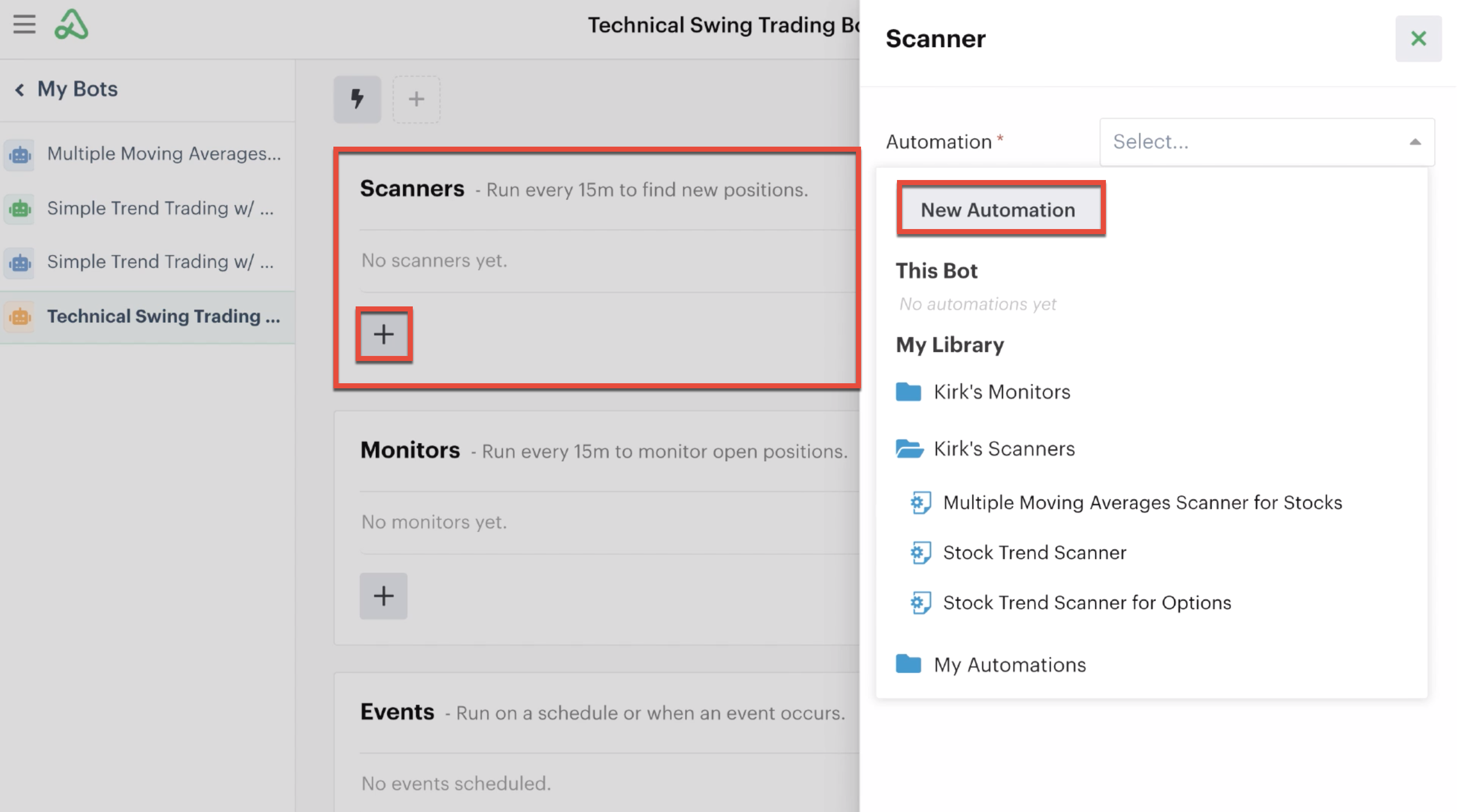Click 'No scanners yet.' text

coord(435,261)
